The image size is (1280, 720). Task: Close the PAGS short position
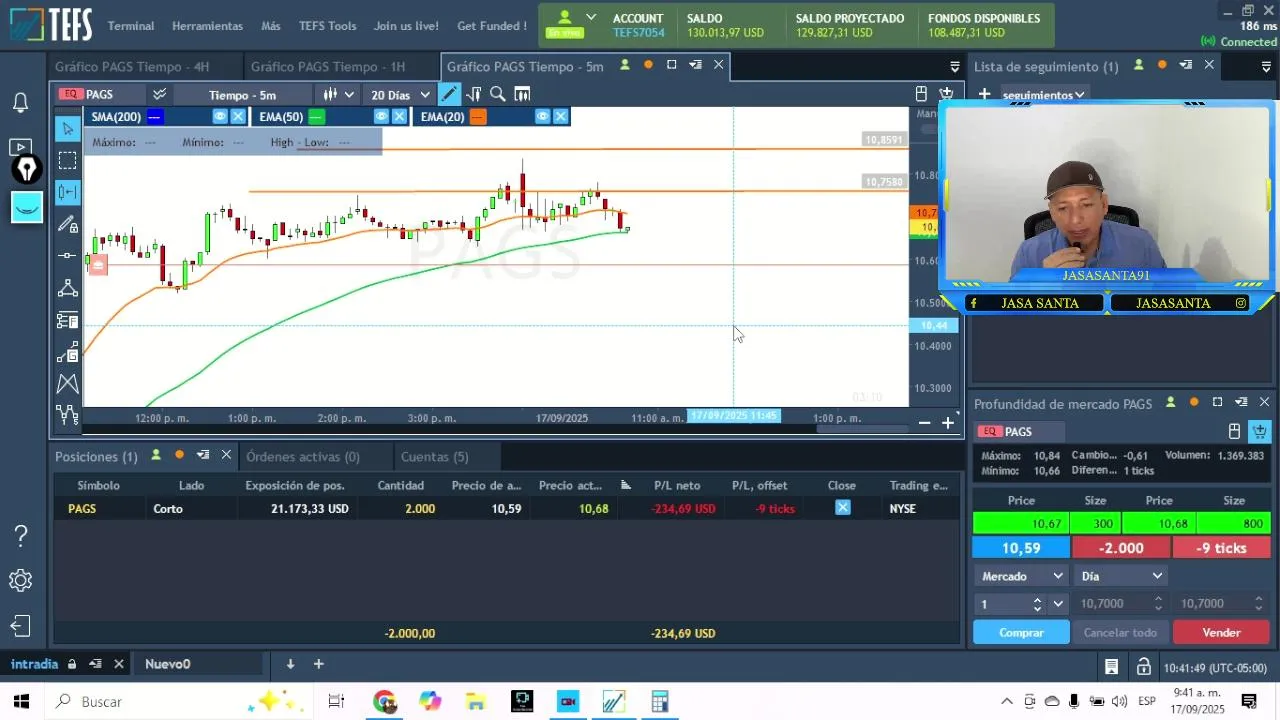pos(843,508)
